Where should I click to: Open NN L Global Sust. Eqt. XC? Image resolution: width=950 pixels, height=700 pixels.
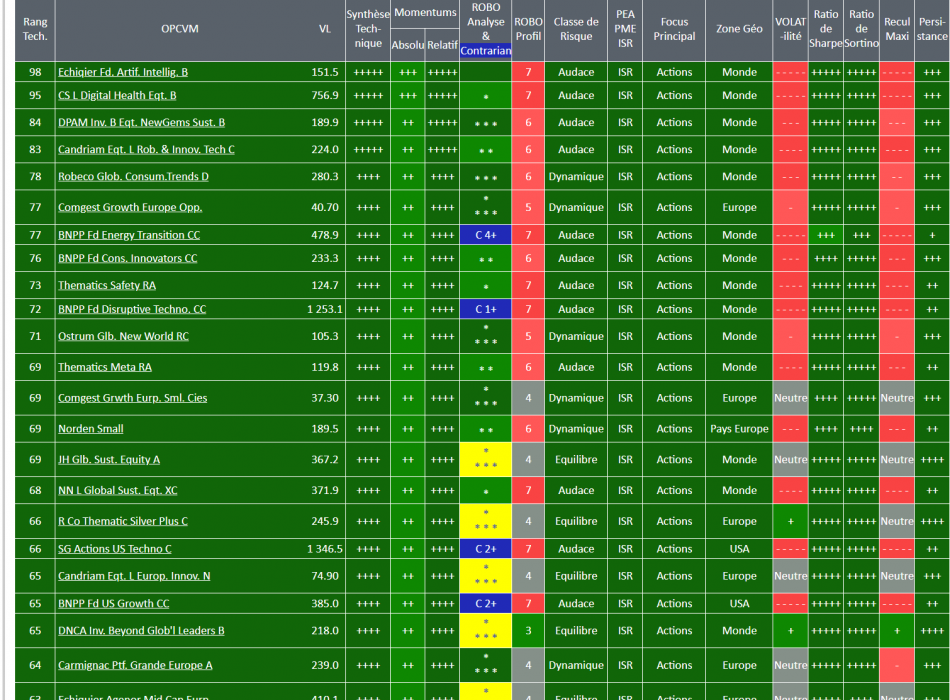(118, 490)
